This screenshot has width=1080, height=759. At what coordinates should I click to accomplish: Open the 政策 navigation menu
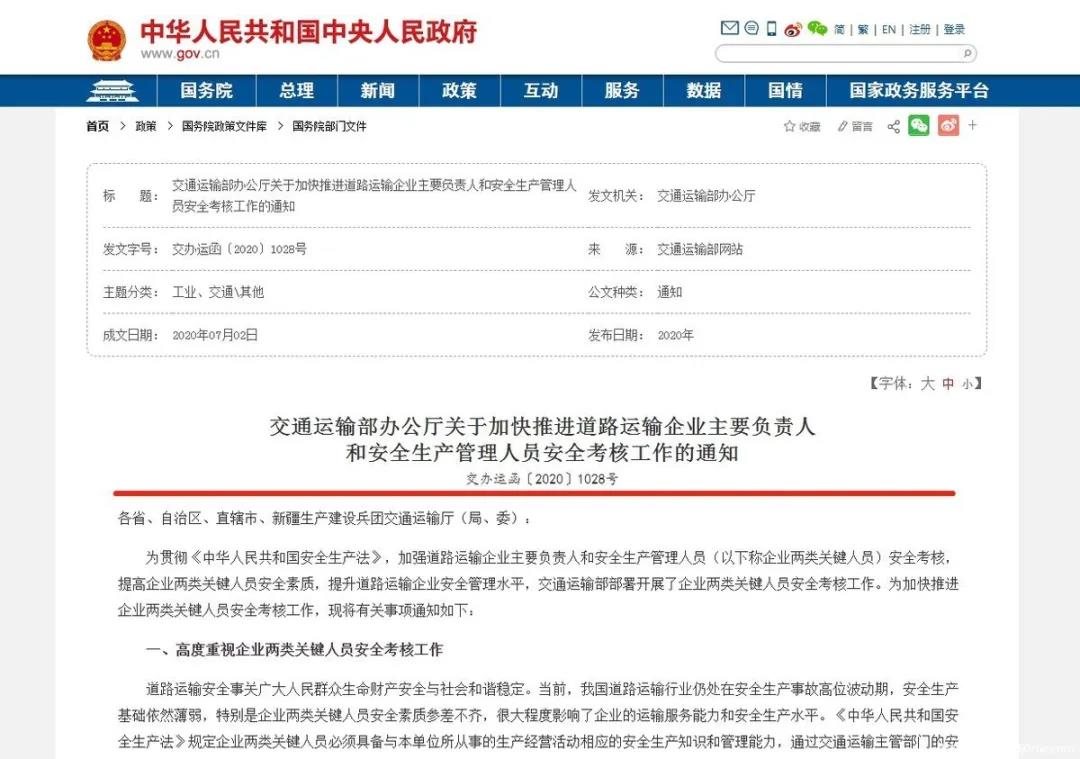tap(459, 91)
